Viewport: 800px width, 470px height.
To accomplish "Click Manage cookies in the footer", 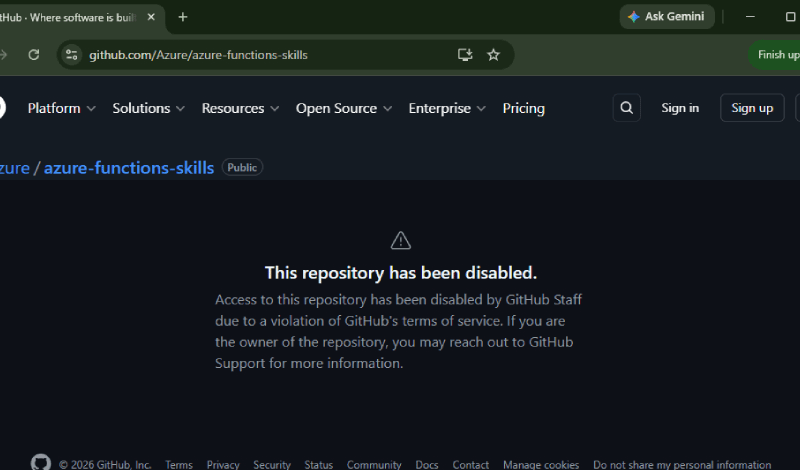I will [541, 464].
